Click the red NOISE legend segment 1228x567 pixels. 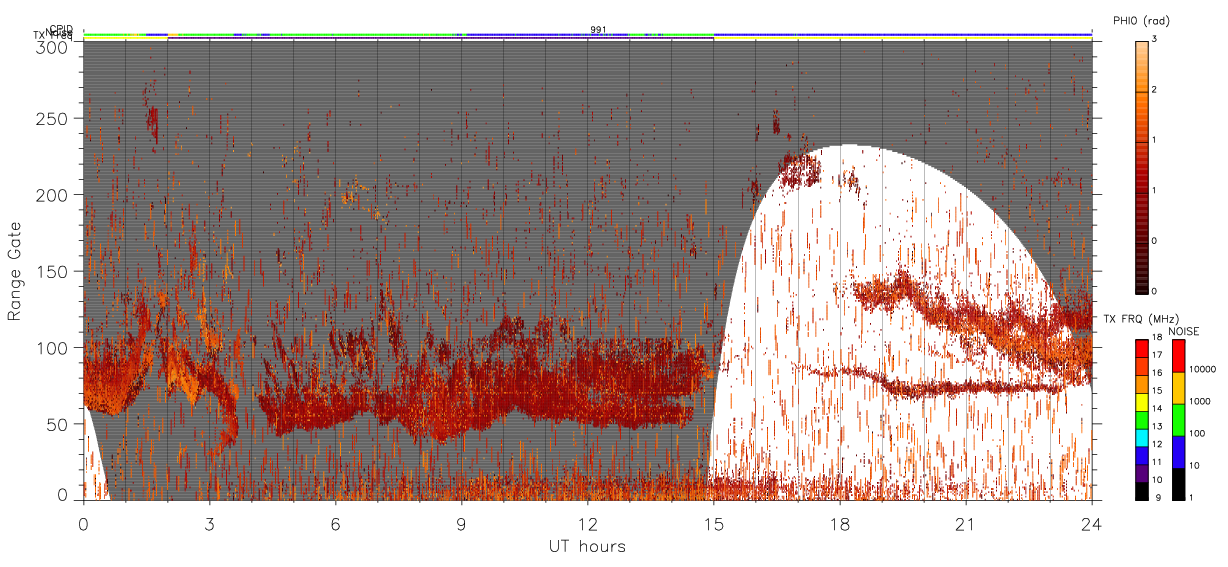click(1177, 356)
